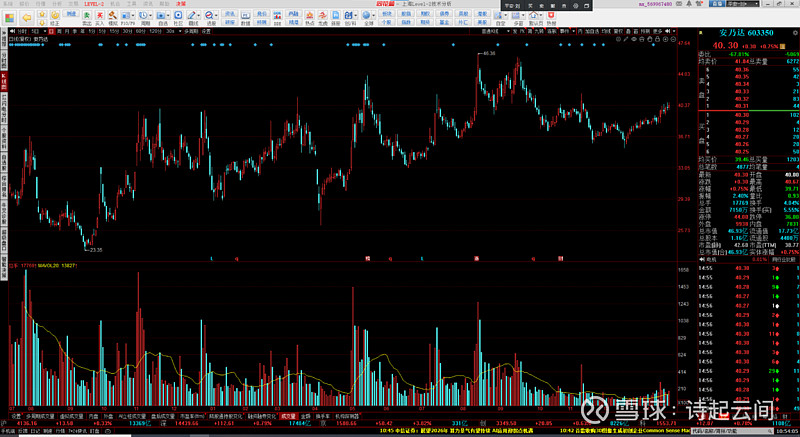The height and width of the screenshot is (437, 800).
Task: Click the 设置 button beside indicator tabs
Action: click(x=16, y=416)
